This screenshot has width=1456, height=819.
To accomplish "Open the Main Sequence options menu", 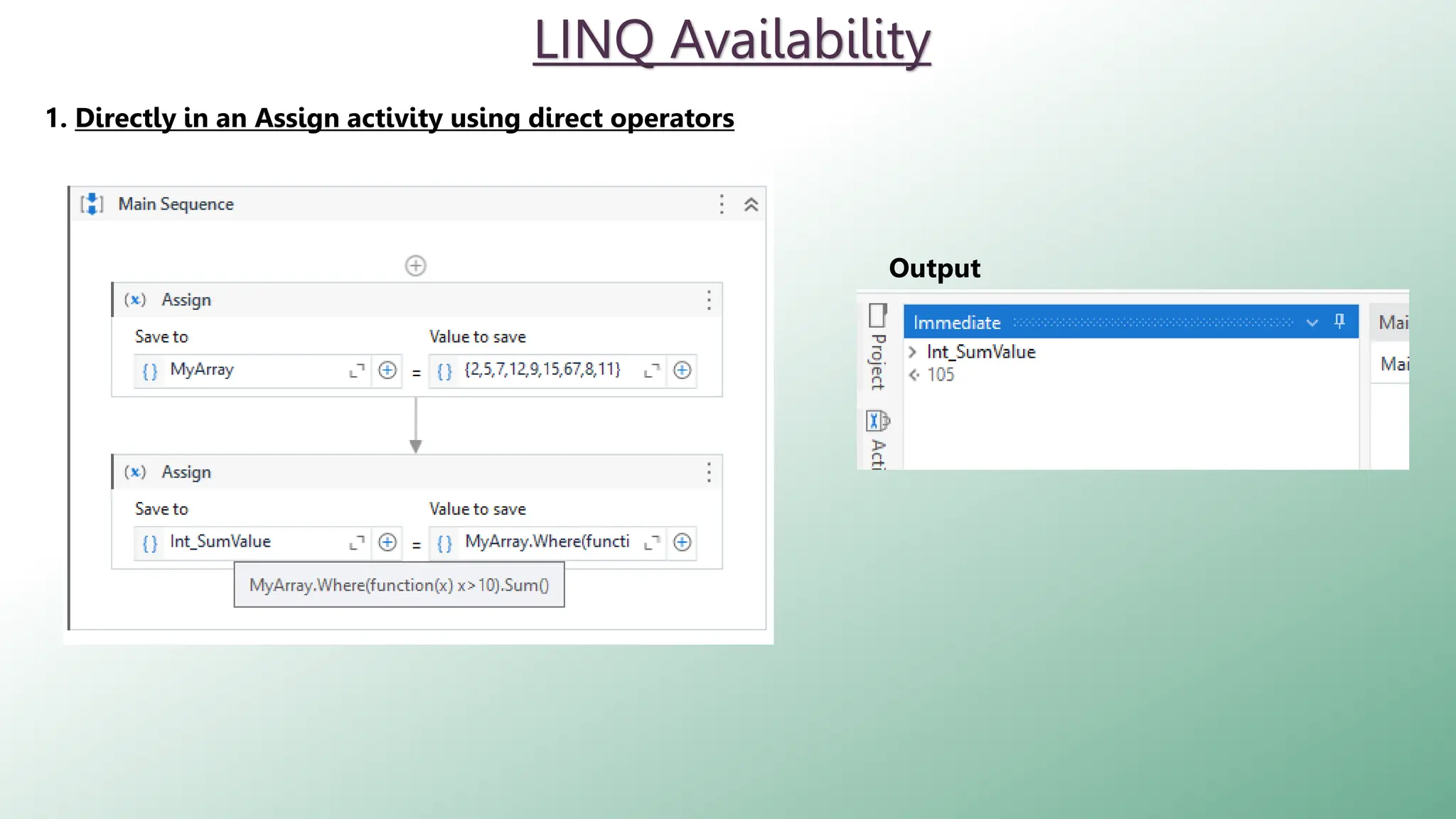I will [x=722, y=204].
